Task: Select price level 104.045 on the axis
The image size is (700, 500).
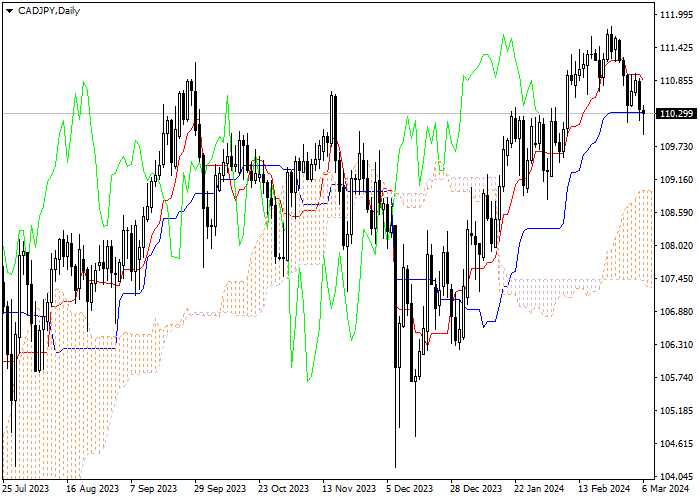Action: tap(676, 476)
